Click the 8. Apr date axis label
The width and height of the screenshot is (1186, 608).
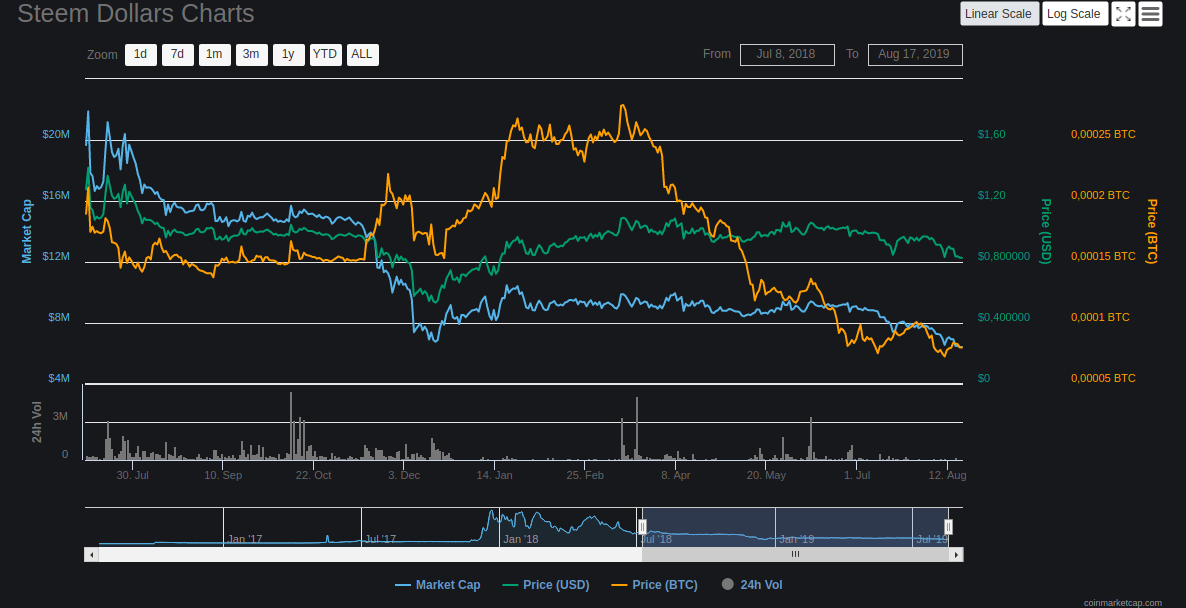pyautogui.click(x=675, y=476)
